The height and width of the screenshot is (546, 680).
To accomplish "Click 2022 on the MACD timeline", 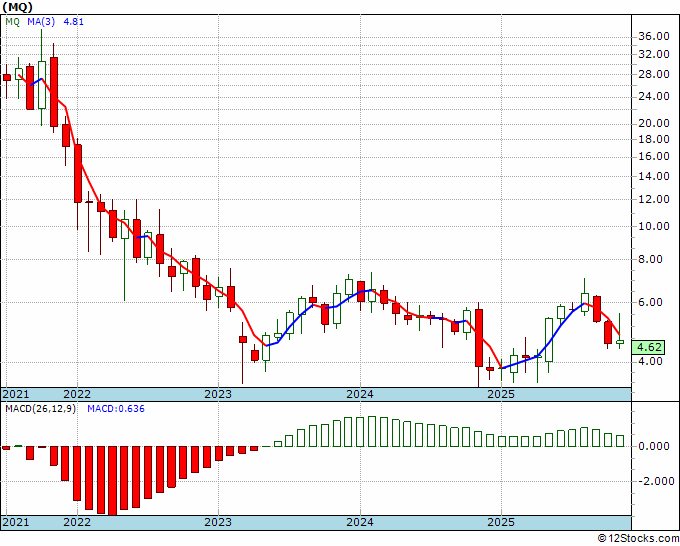I will coord(77,522).
